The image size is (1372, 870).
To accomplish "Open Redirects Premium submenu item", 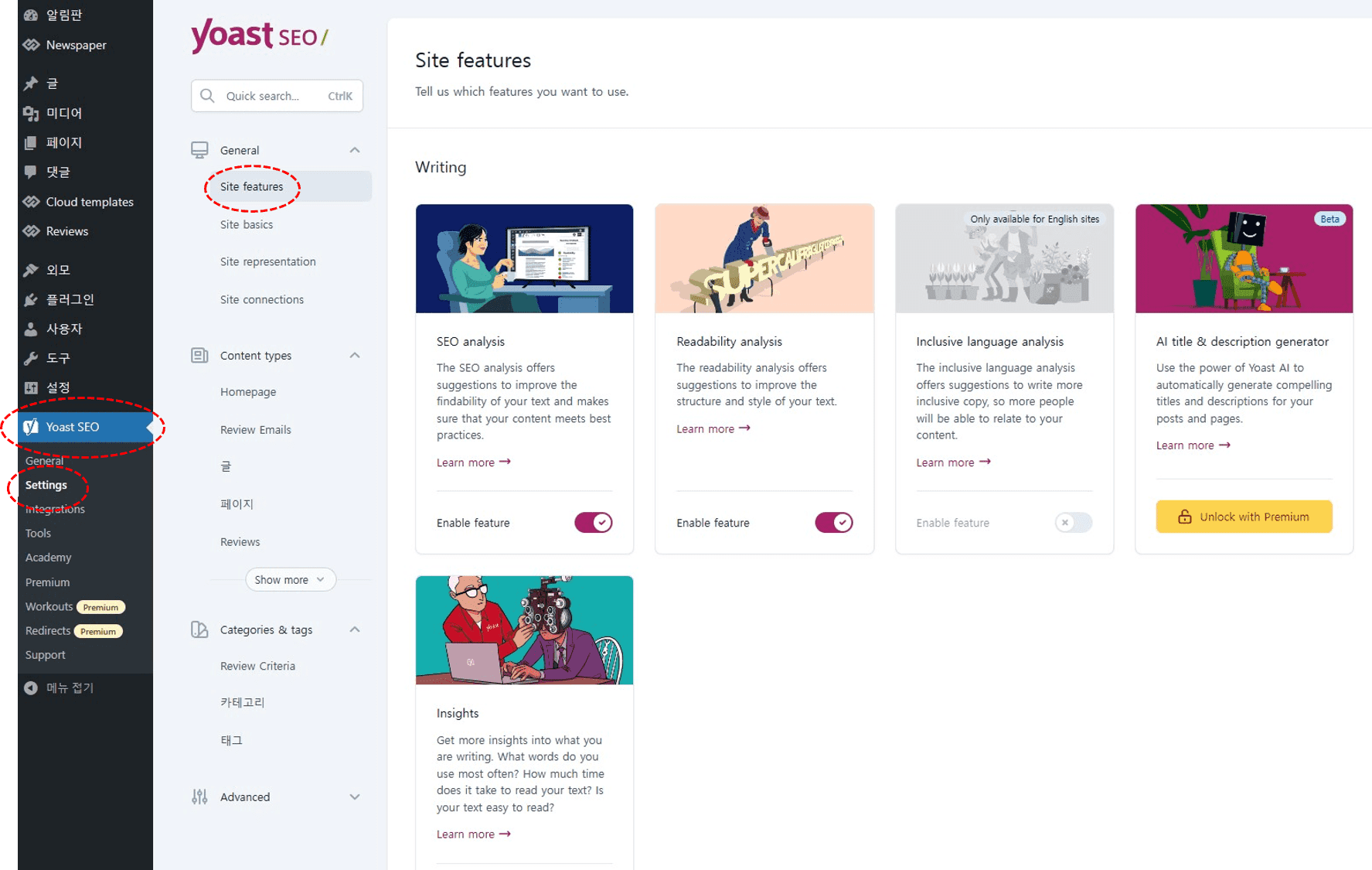I will click(x=73, y=630).
